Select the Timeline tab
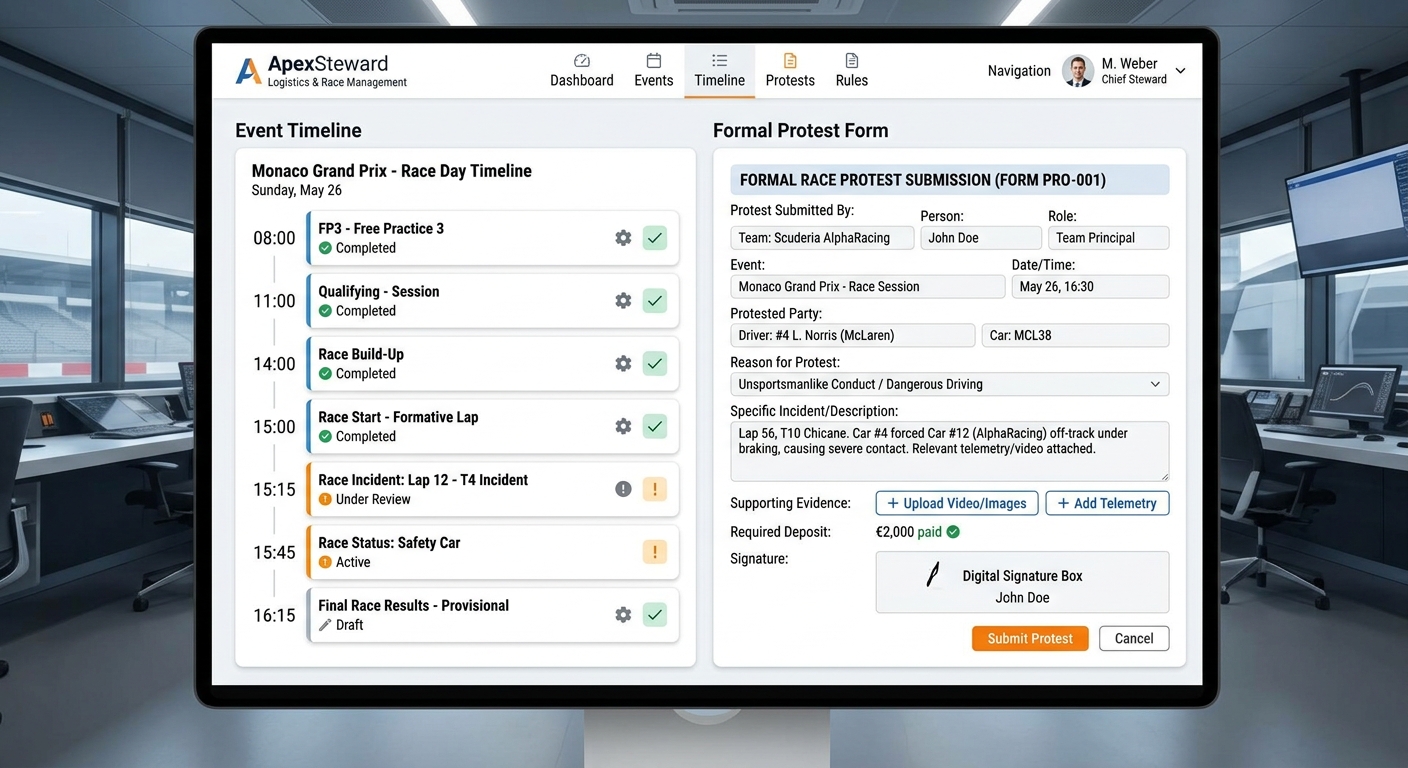1408x768 pixels. tap(720, 71)
